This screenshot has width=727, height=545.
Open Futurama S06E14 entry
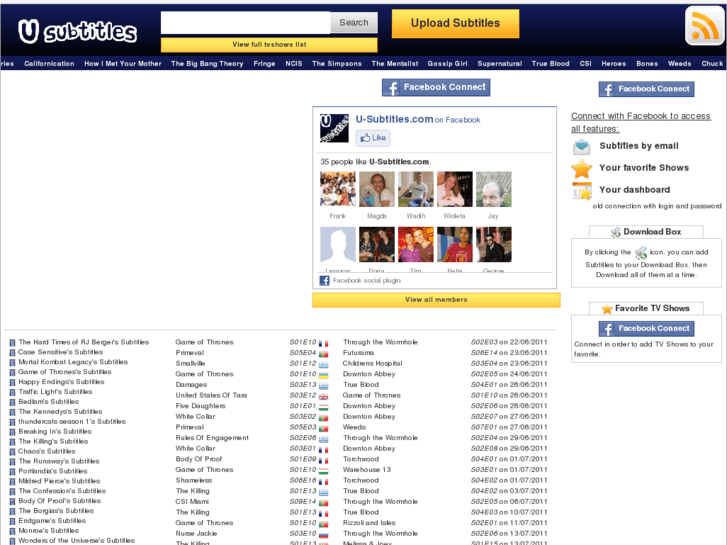[358, 353]
